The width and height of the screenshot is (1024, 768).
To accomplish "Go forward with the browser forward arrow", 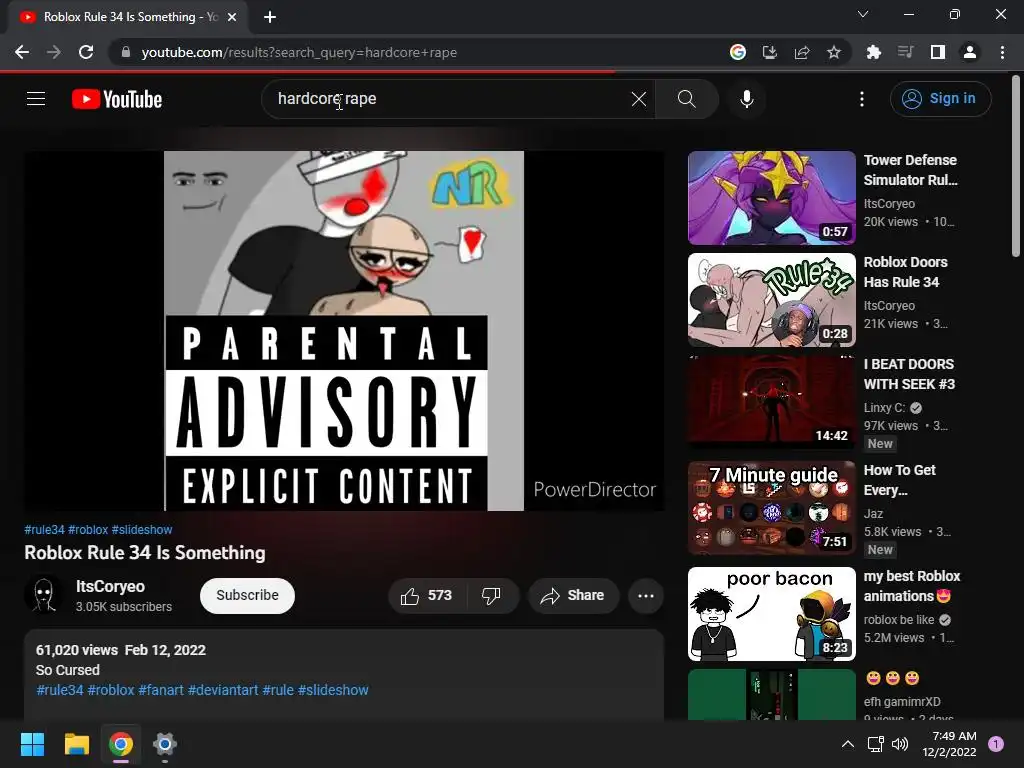I will pyautogui.click(x=54, y=52).
